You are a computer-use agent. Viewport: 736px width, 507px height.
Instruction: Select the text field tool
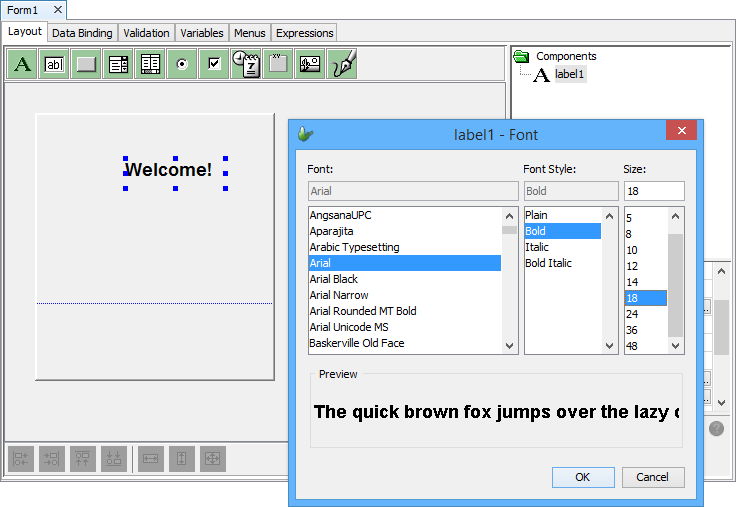coord(55,64)
